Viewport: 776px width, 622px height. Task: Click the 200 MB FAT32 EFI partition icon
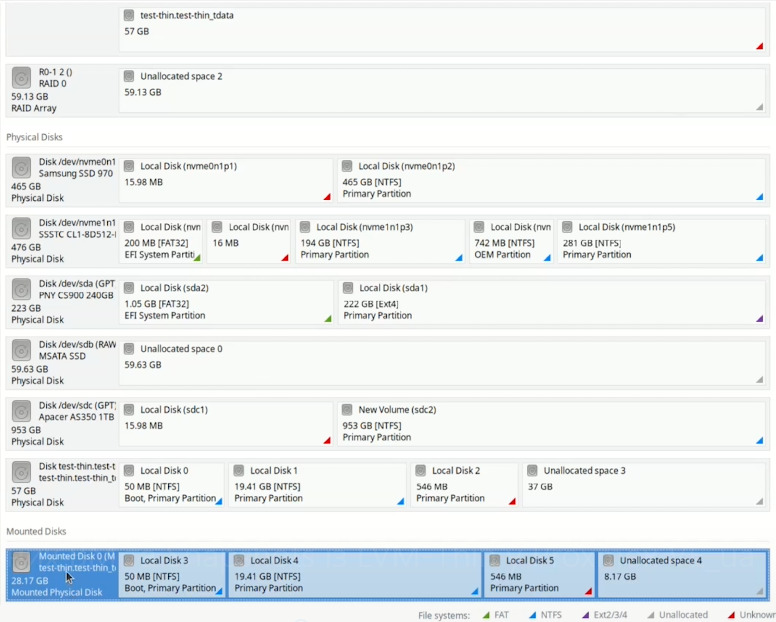[129, 227]
